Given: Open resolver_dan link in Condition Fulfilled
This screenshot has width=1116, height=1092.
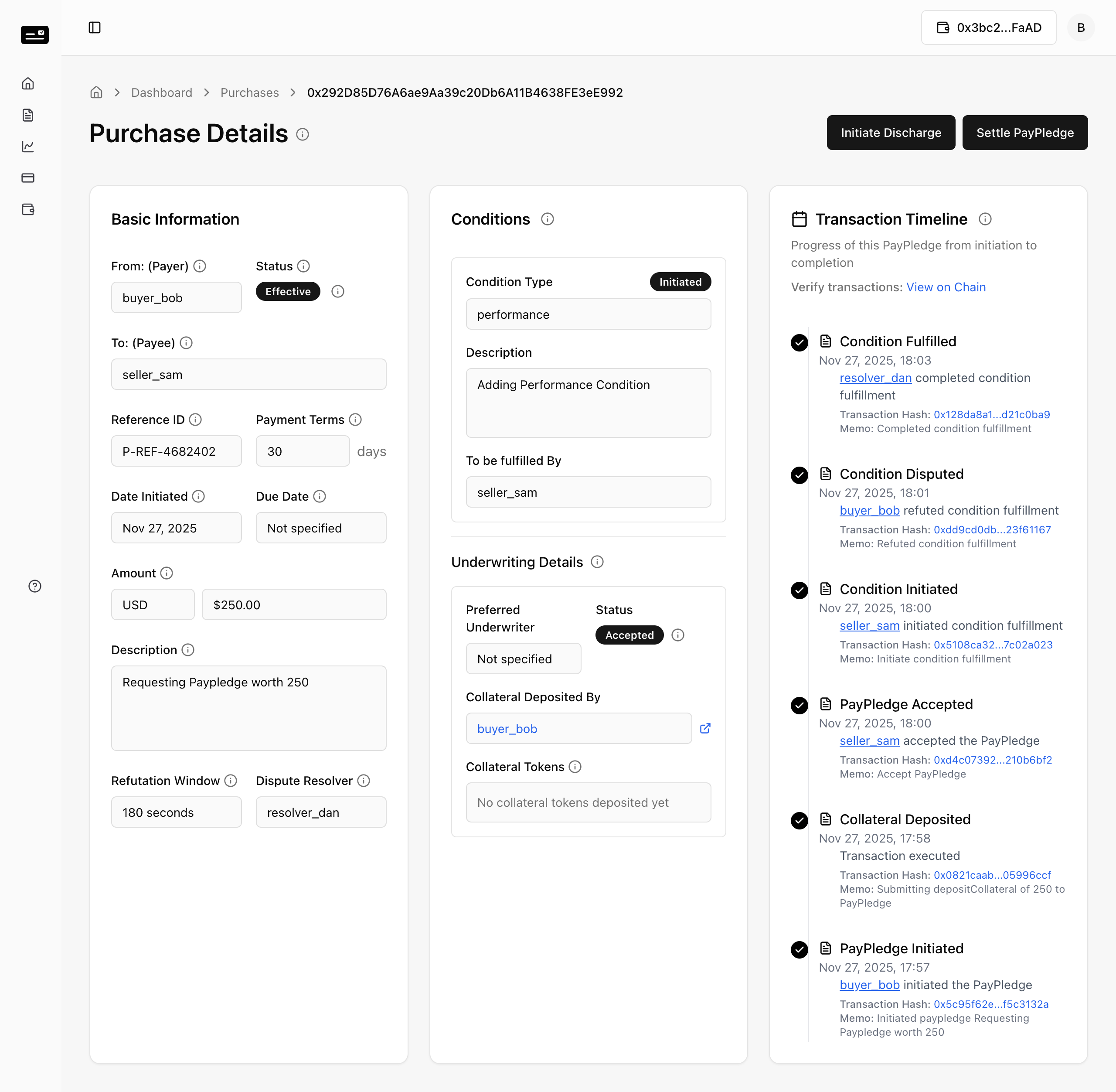Looking at the screenshot, I should click(875, 378).
